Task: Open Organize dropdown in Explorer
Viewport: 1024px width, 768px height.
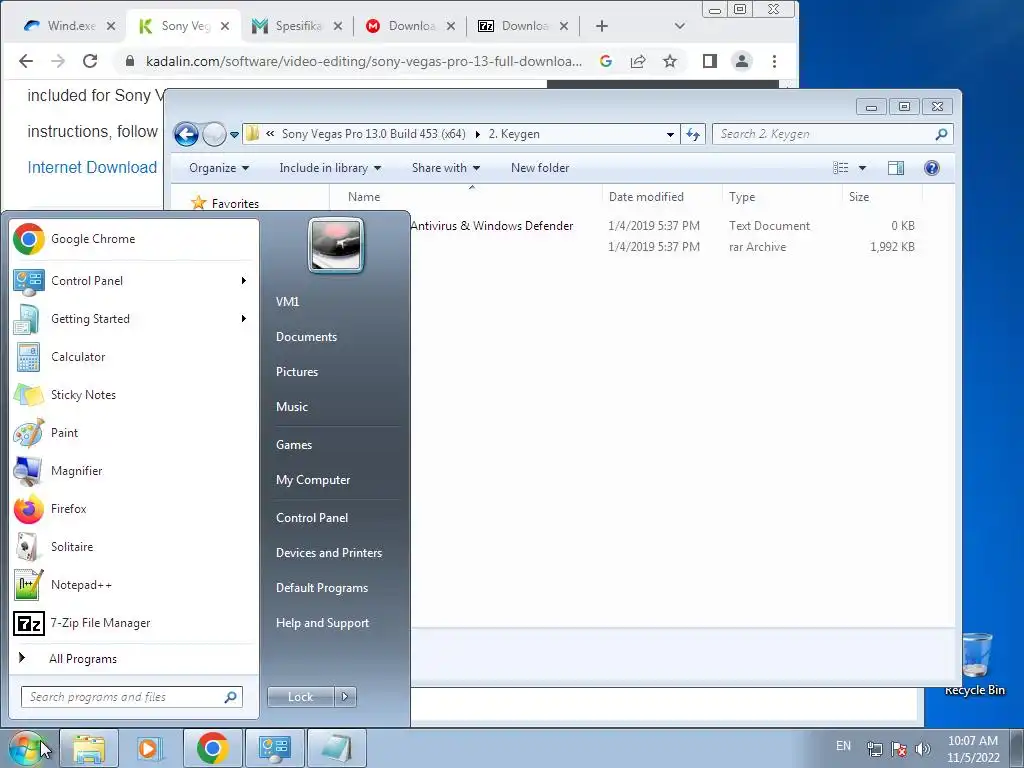Action: point(219,168)
